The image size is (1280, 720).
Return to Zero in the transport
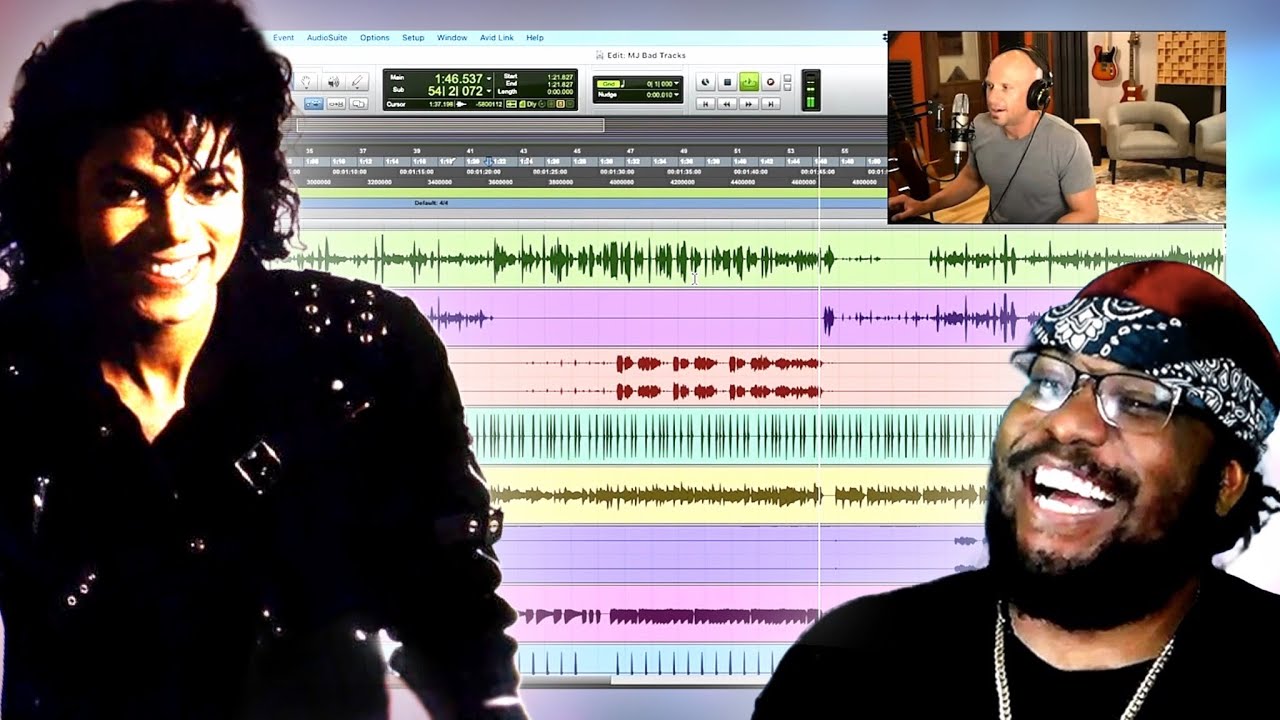tap(705, 103)
